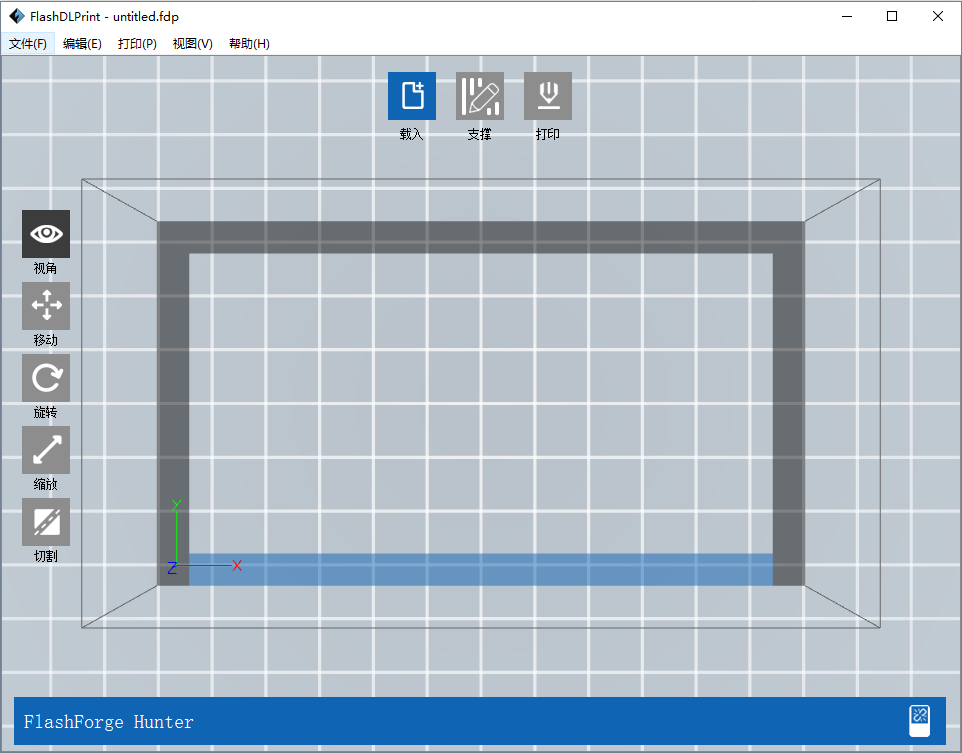Image resolution: width=962 pixels, height=753 pixels.
Task: Select the 旋转 (Rotate) tool
Action: coord(46,377)
